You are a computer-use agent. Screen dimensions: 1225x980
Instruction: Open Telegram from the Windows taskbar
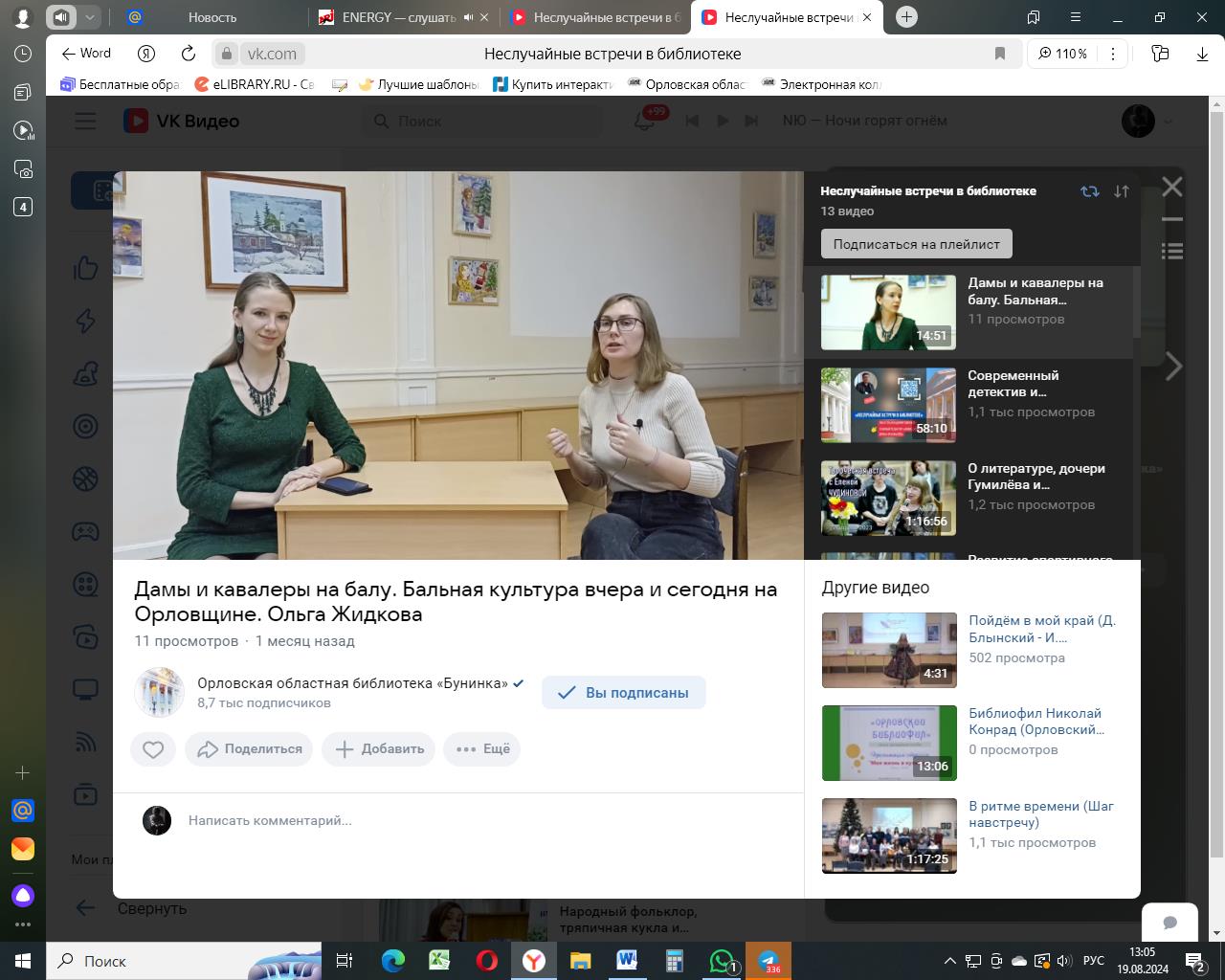tap(768, 961)
